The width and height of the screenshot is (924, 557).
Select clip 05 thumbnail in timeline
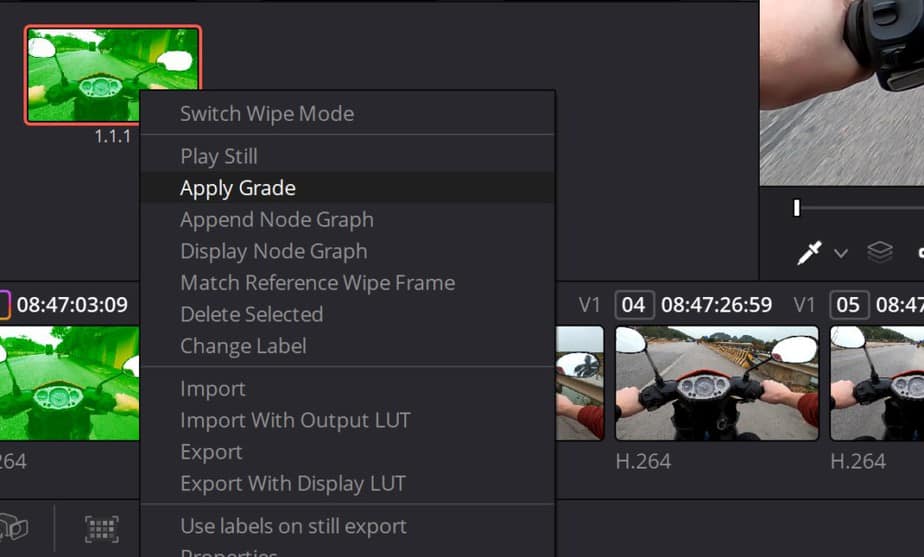click(x=877, y=383)
